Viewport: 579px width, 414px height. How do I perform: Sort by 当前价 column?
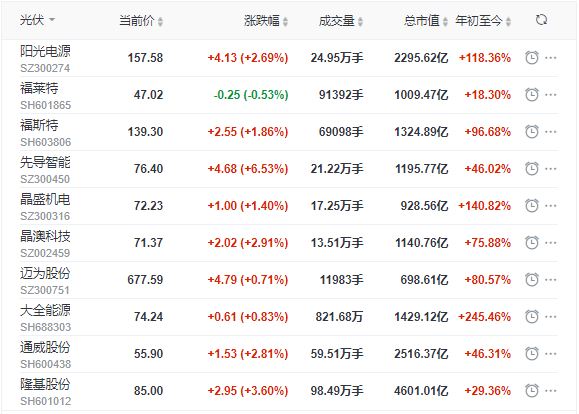click(141, 21)
